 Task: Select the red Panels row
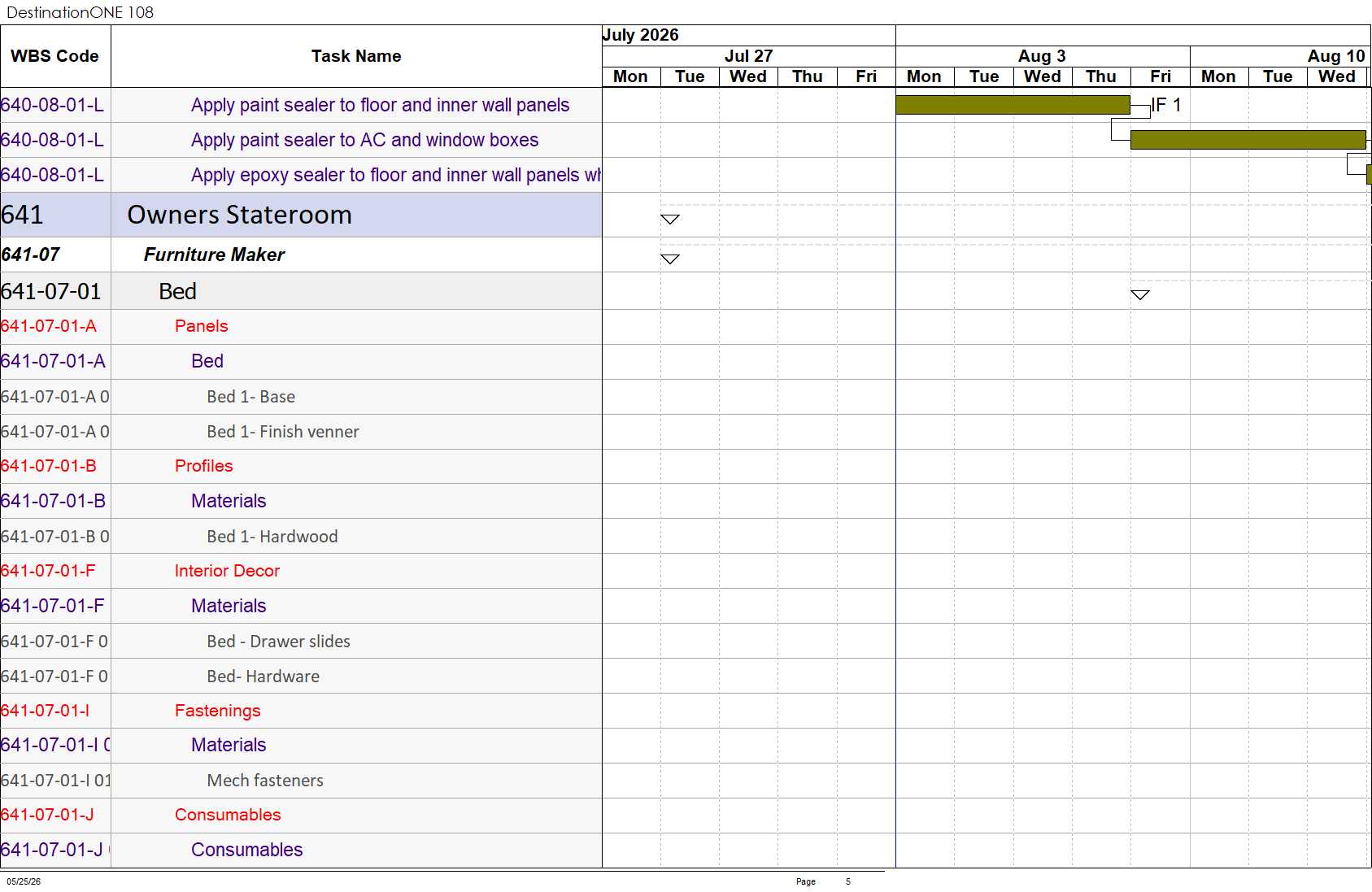pyautogui.click(x=301, y=326)
